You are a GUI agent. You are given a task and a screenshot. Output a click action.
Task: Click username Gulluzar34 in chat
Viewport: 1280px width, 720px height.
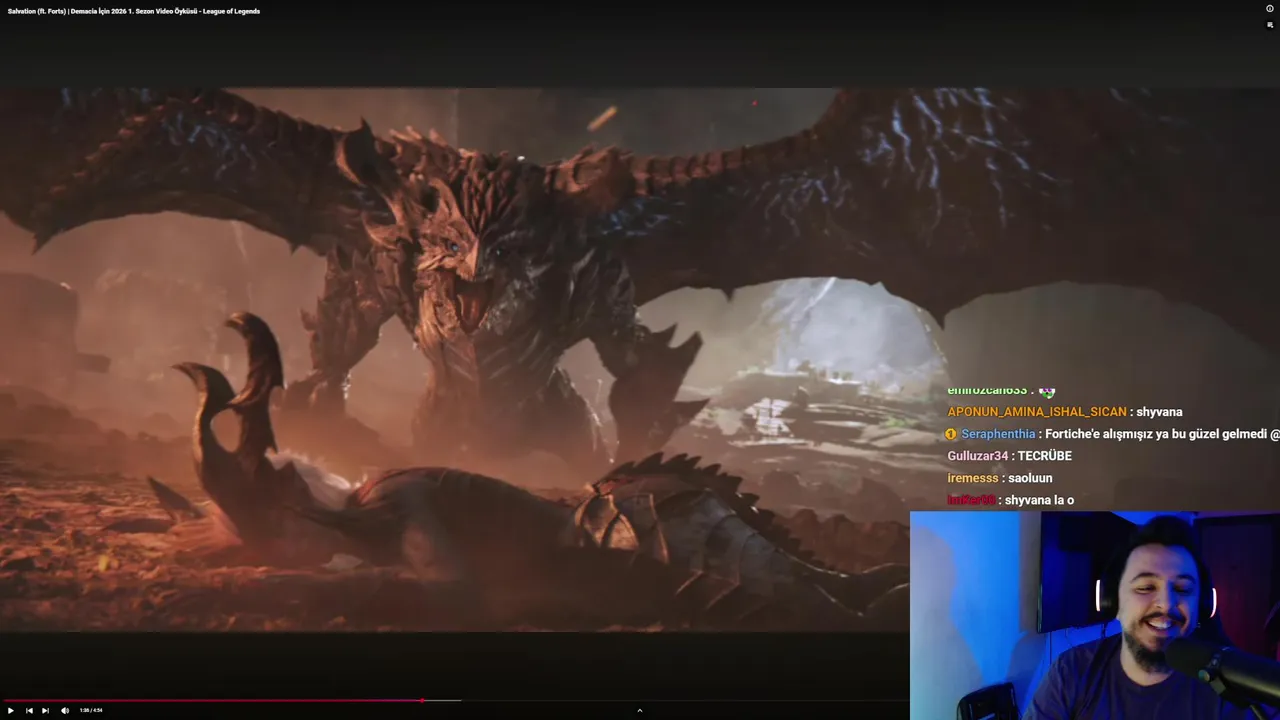pyautogui.click(x=978, y=456)
